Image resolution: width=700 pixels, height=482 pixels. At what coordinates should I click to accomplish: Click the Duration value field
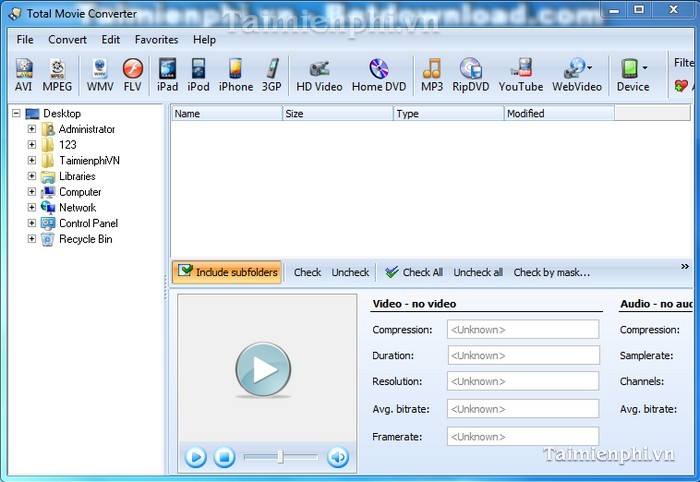[x=523, y=355]
